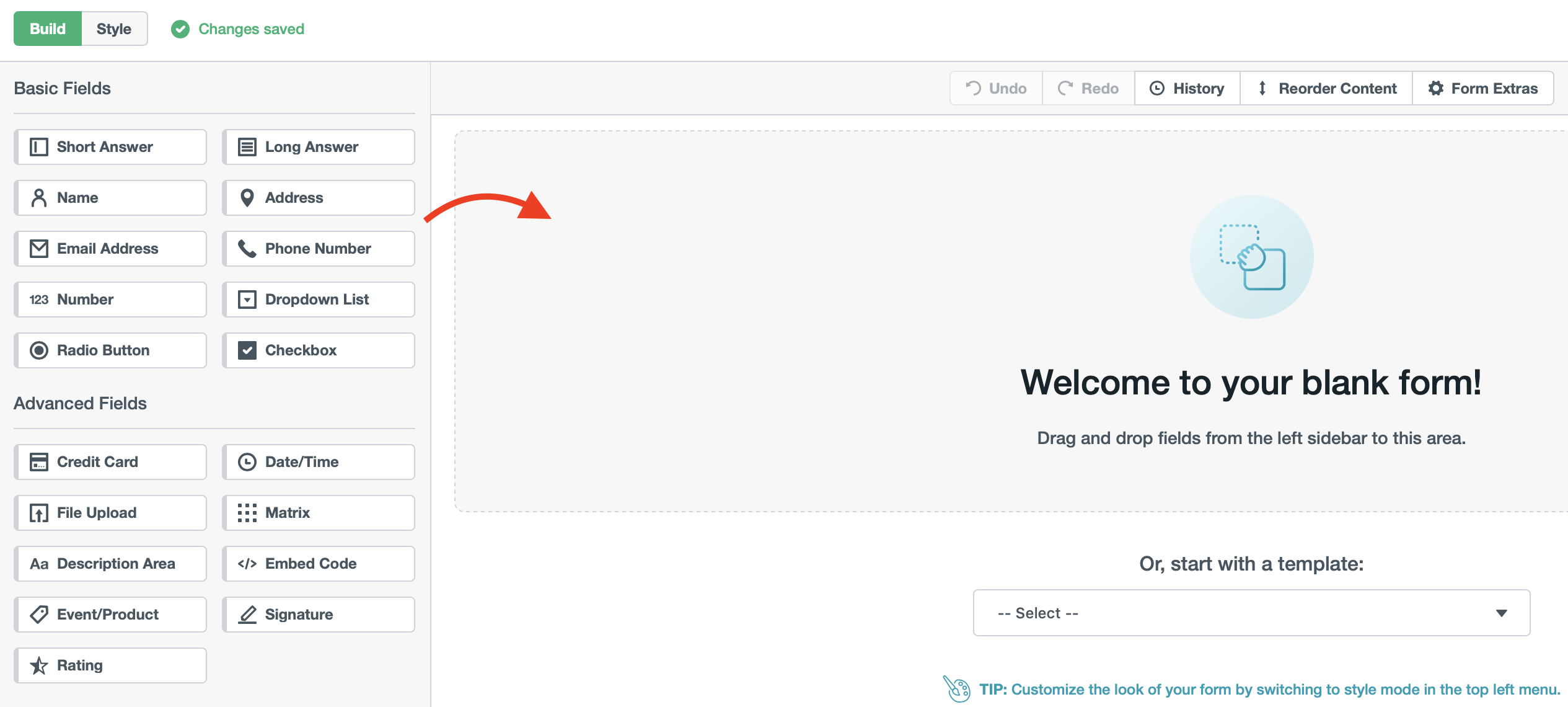Image resolution: width=1568 pixels, height=707 pixels.
Task: Select the Radio Button field
Action: point(110,350)
